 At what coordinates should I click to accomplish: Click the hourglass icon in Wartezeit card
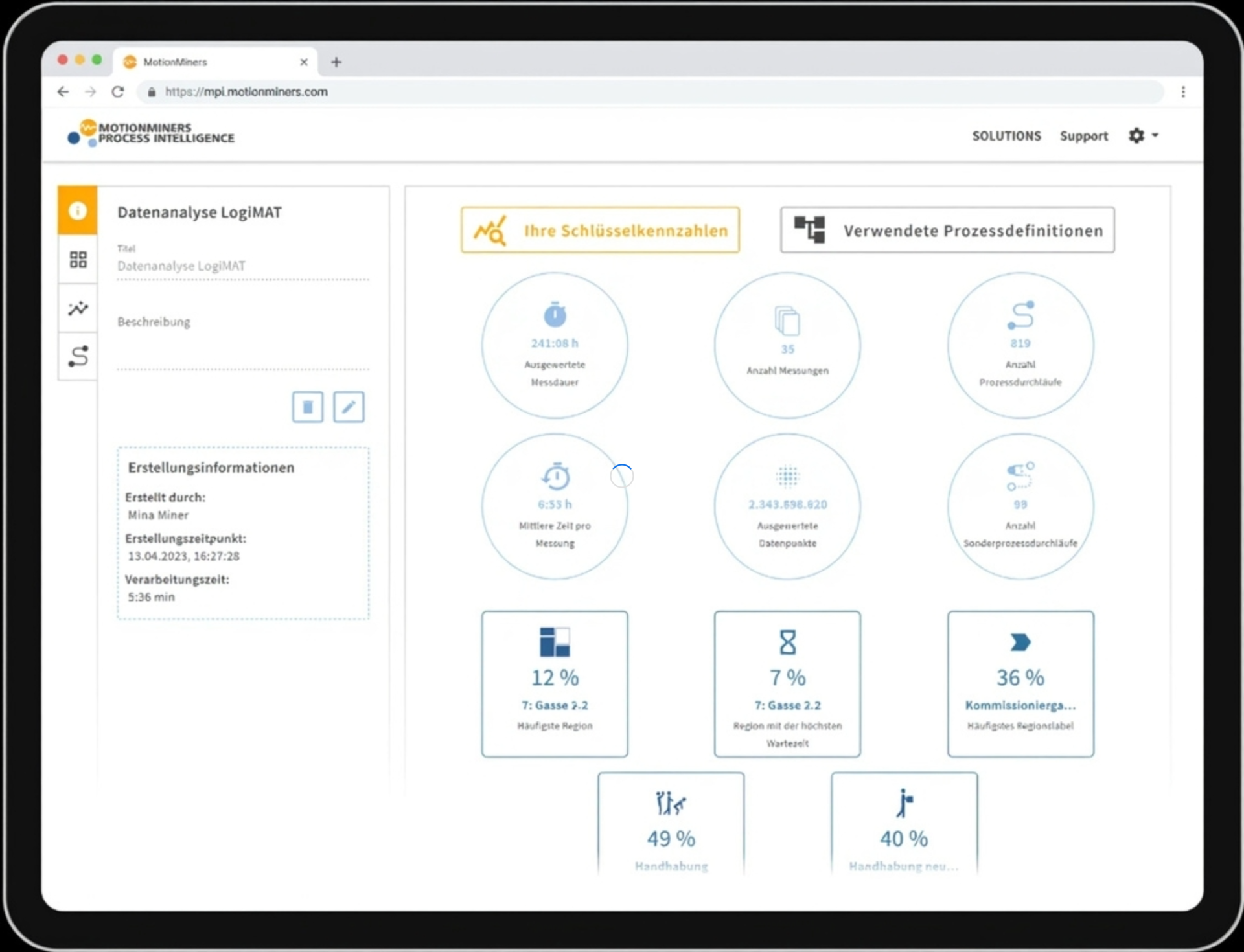point(787,642)
